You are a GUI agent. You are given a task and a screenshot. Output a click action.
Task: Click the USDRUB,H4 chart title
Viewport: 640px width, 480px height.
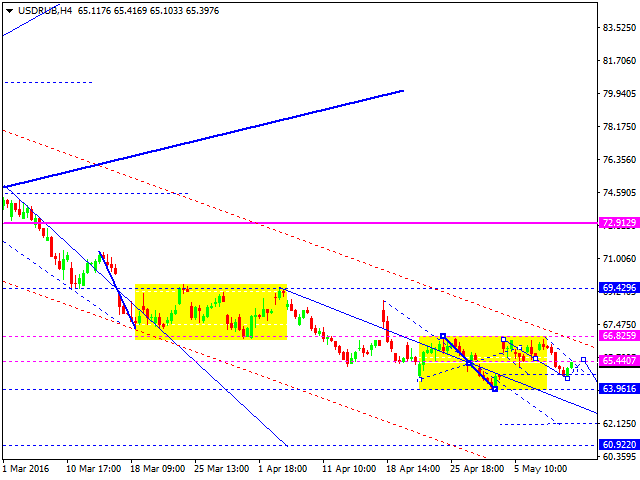click(45, 11)
